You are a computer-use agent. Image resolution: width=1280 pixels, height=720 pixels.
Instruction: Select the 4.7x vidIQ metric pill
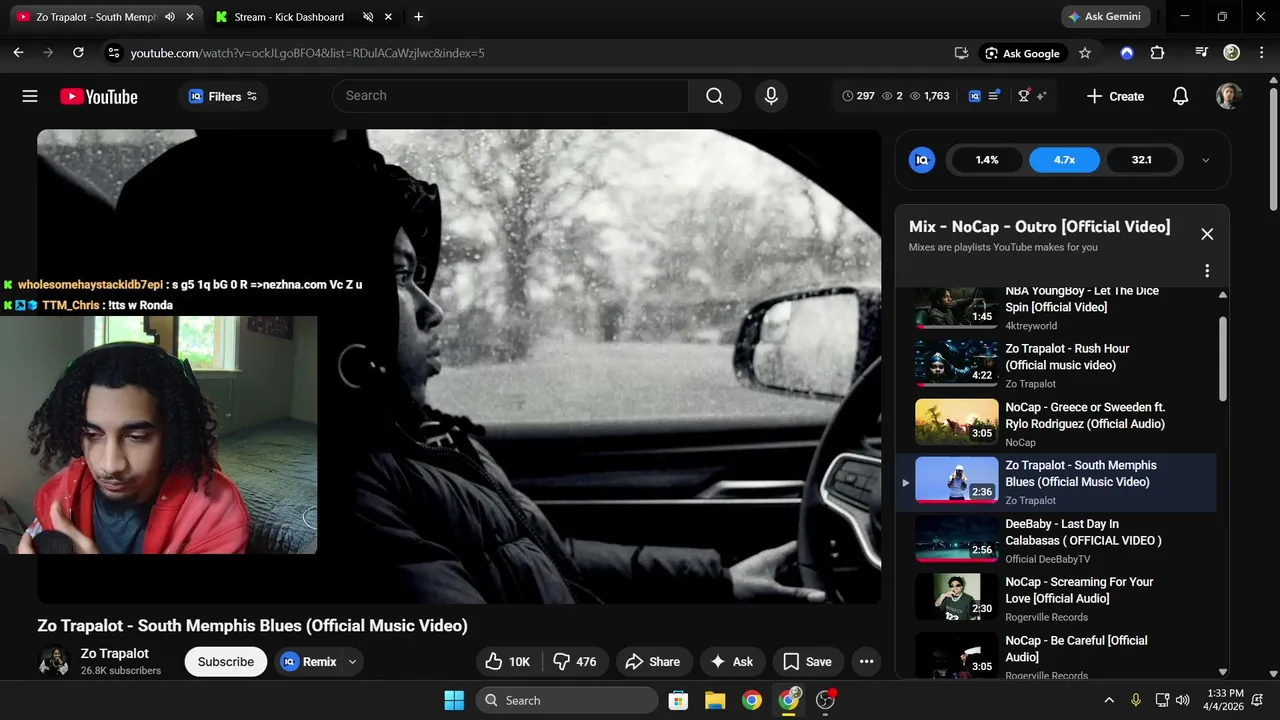tap(1064, 160)
